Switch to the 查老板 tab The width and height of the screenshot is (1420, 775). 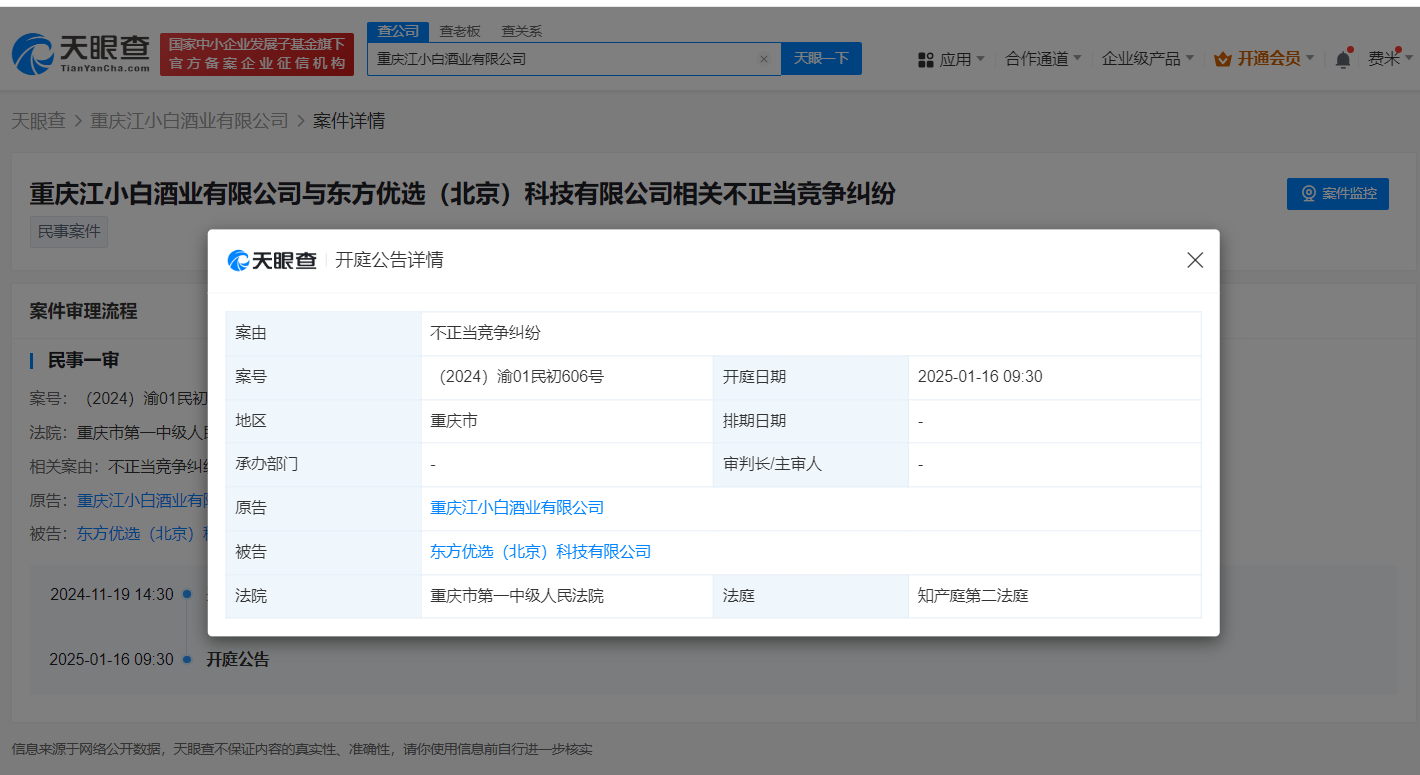point(459,31)
